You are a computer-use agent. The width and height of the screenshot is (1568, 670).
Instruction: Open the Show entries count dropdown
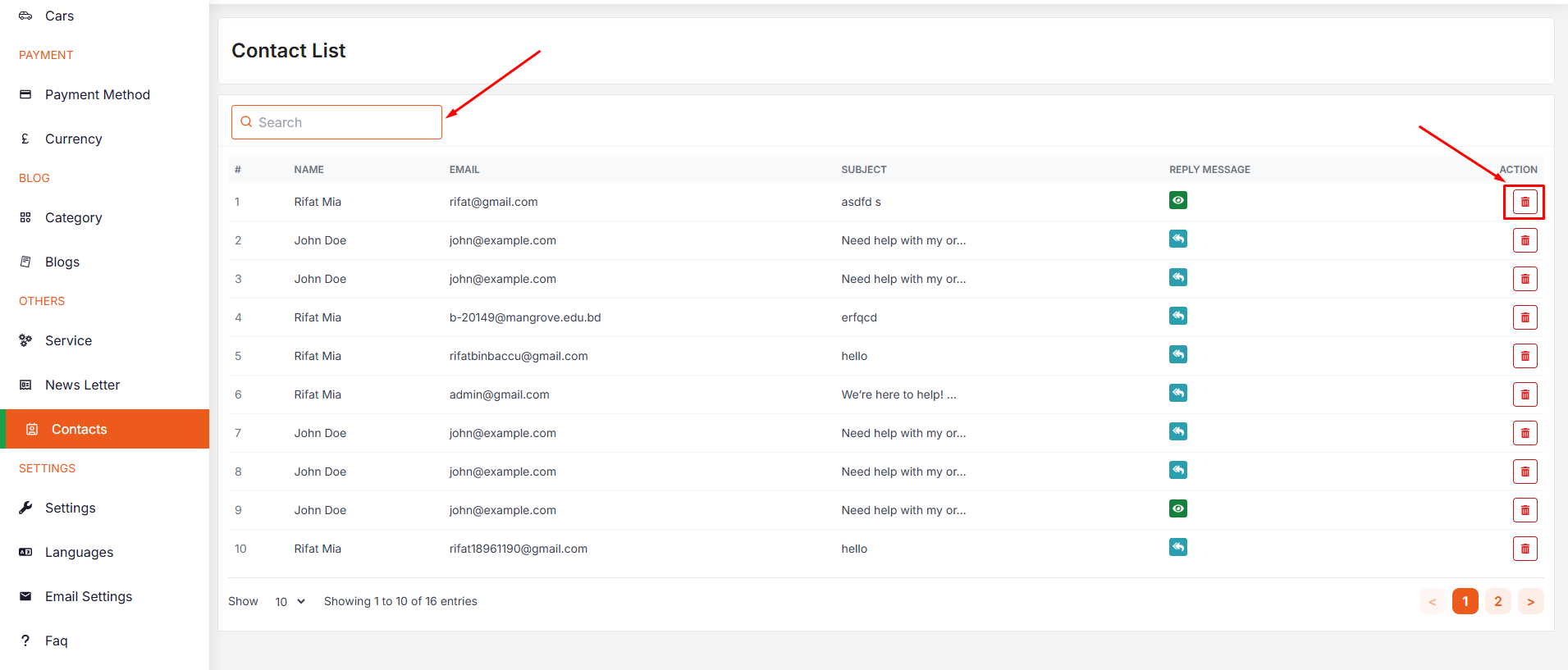point(290,602)
